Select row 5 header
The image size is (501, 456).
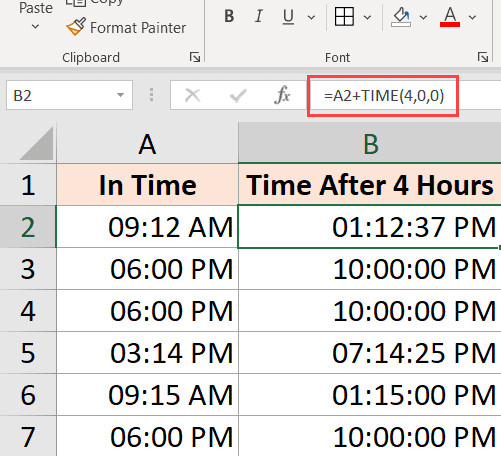(28, 353)
